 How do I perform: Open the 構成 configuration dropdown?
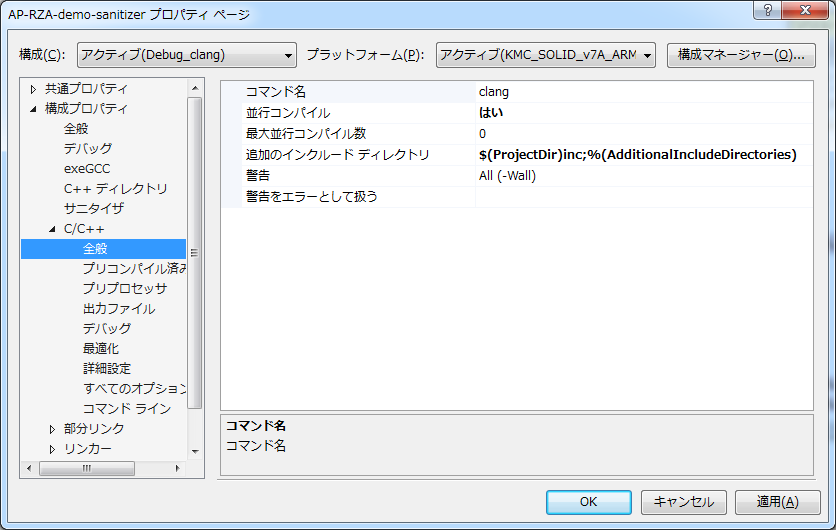coord(187,54)
